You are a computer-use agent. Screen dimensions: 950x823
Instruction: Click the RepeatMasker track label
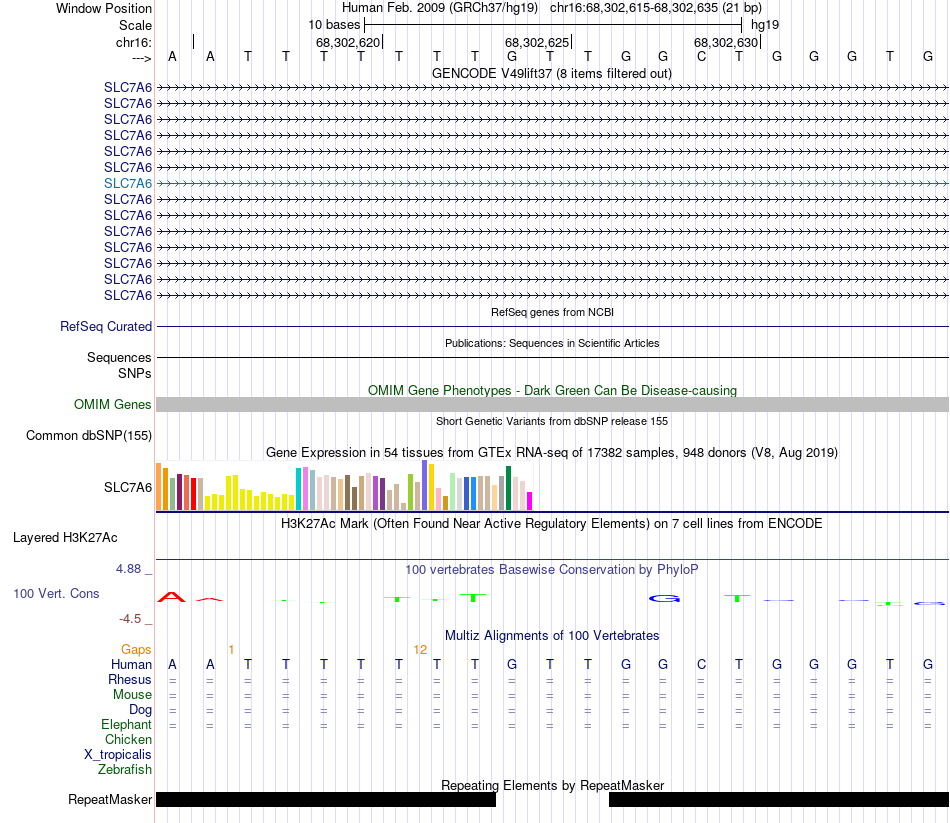click(x=110, y=800)
